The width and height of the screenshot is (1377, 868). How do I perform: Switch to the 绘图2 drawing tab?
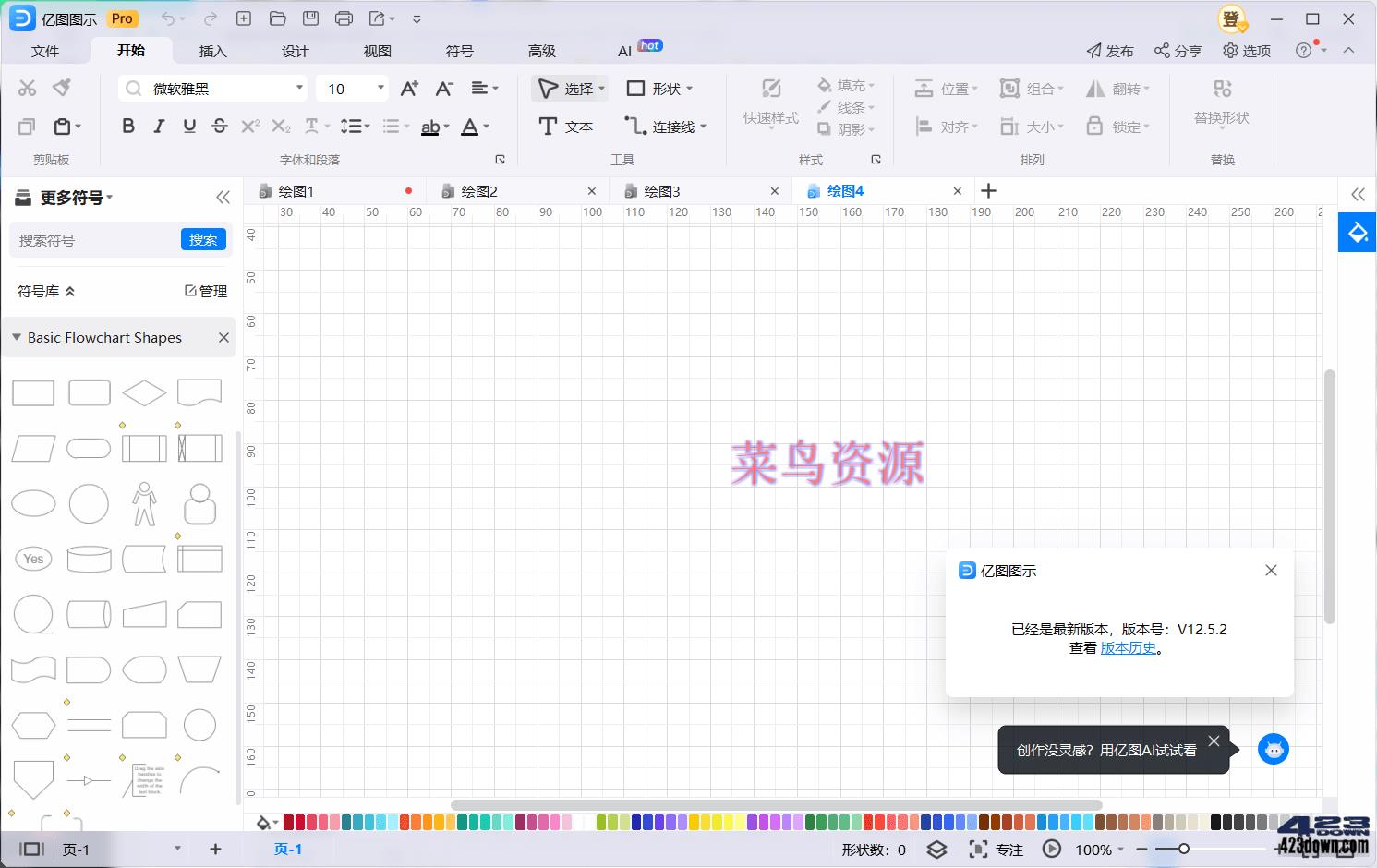[477, 190]
